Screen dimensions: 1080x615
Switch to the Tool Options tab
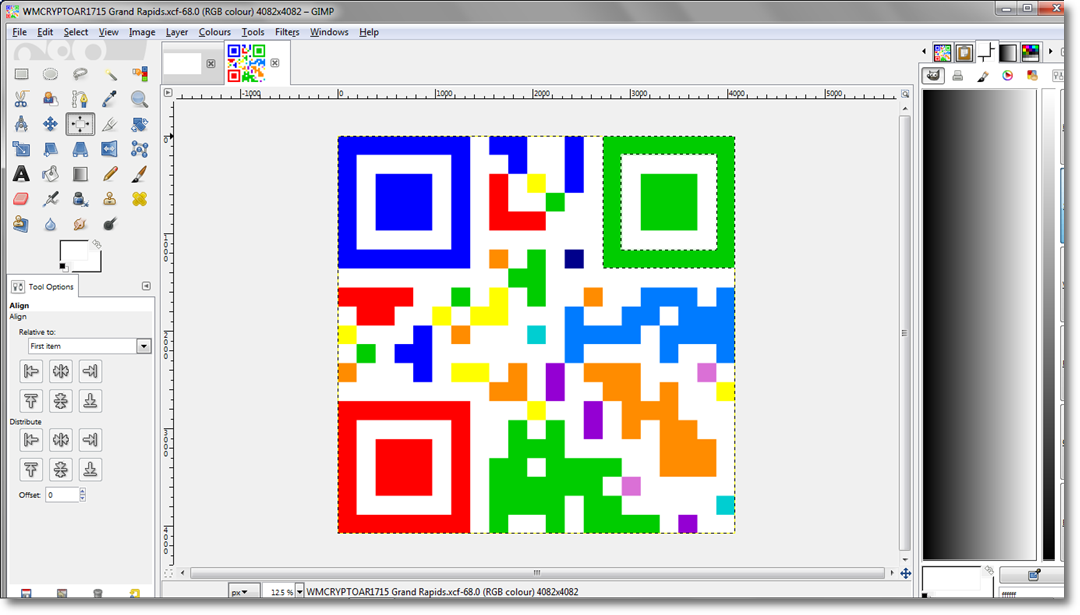coord(43,286)
